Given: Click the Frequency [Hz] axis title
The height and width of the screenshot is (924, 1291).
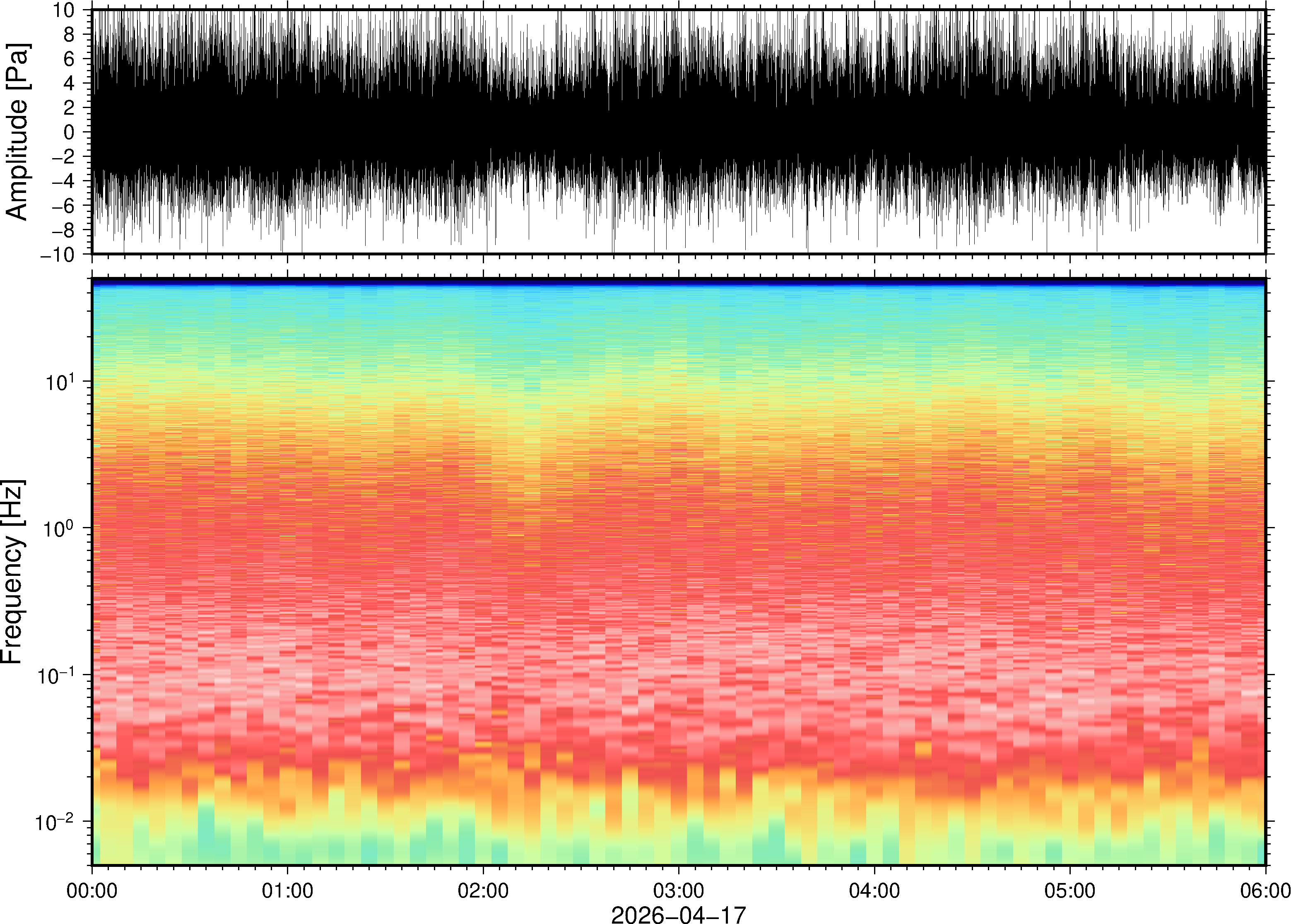Looking at the screenshot, I should click(12, 572).
